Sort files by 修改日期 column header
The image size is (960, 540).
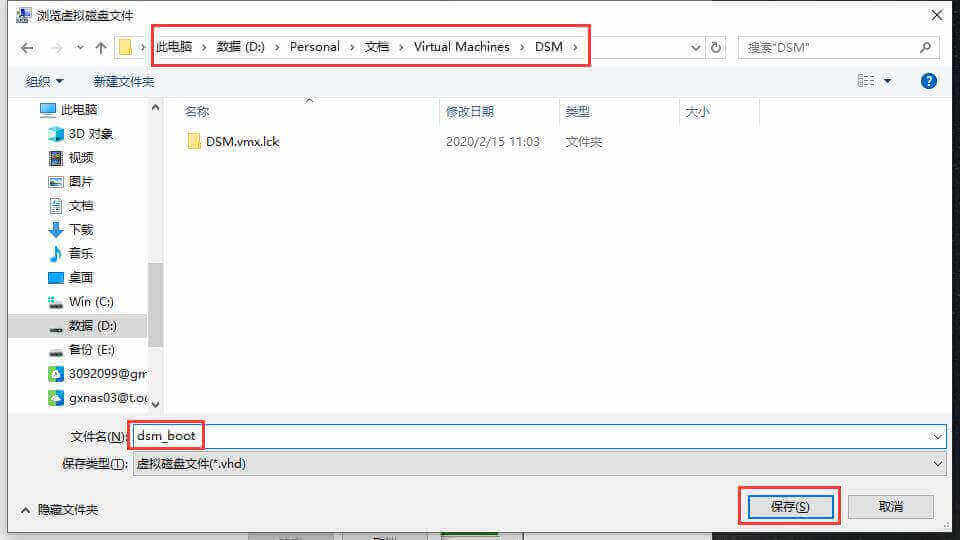(470, 112)
